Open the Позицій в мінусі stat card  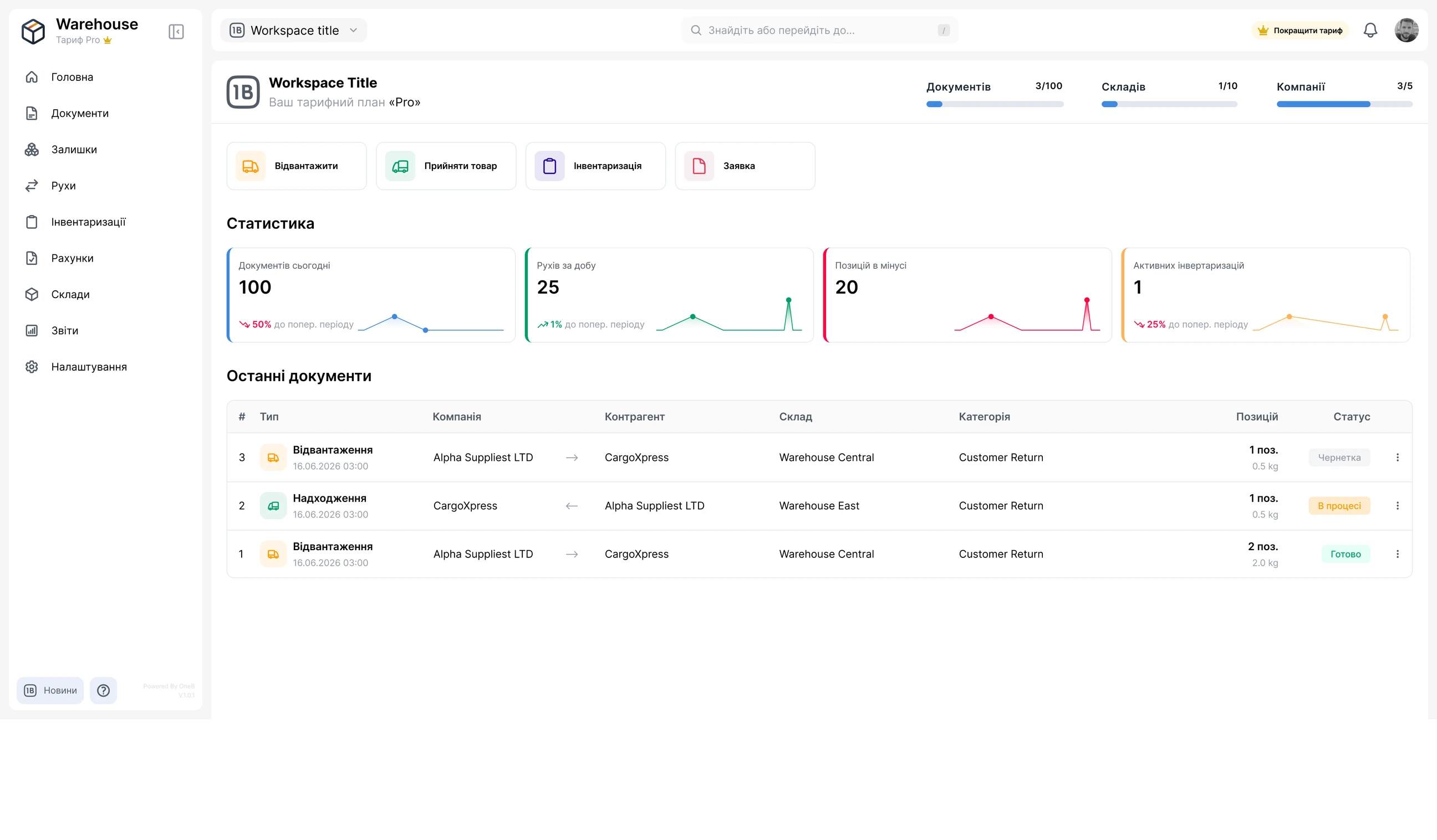[967, 295]
